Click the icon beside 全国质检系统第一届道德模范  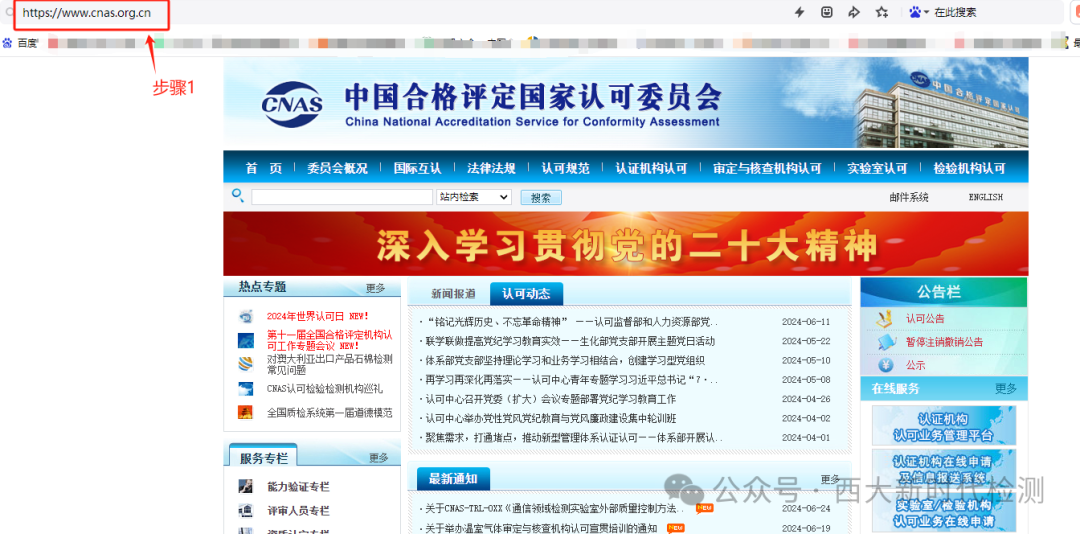click(246, 412)
